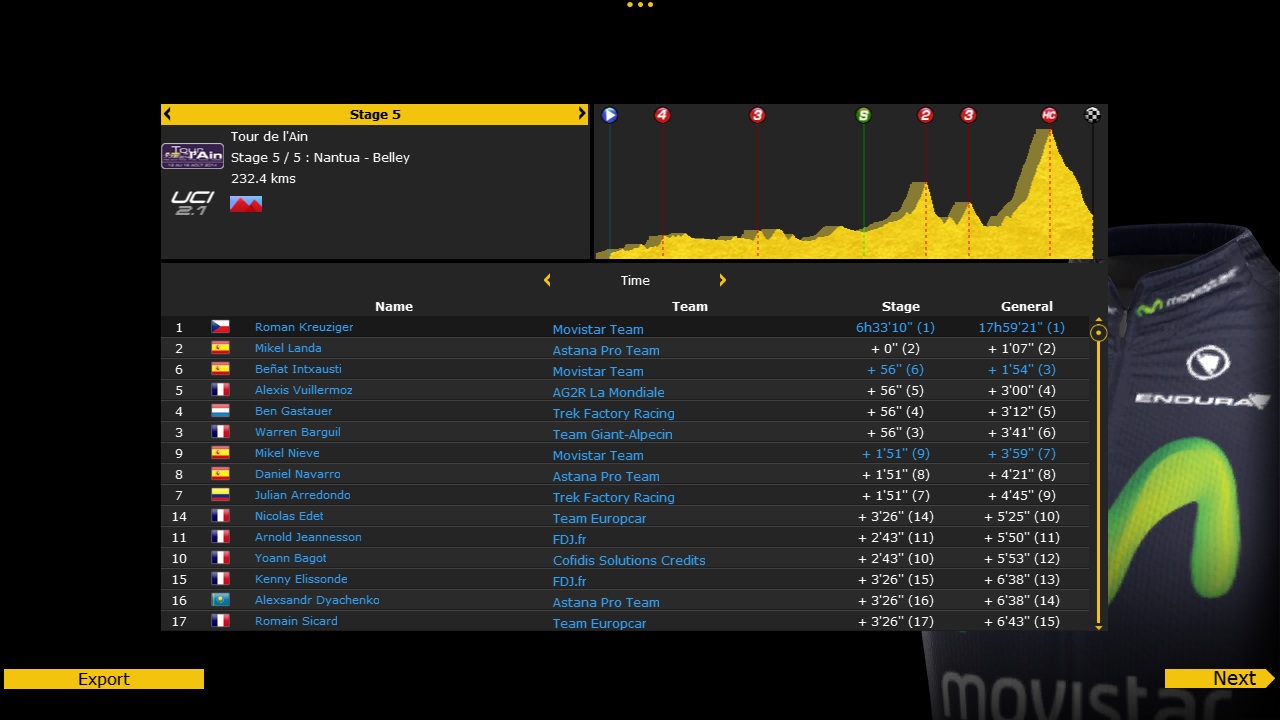Switch to previous classification before Time
The width and height of the screenshot is (1280, 720).
tap(547, 281)
